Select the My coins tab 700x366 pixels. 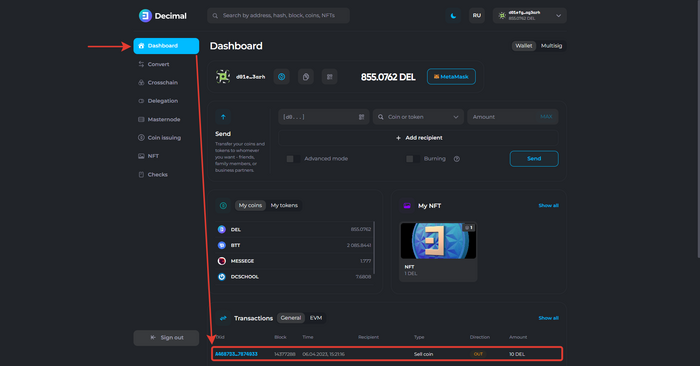250,205
